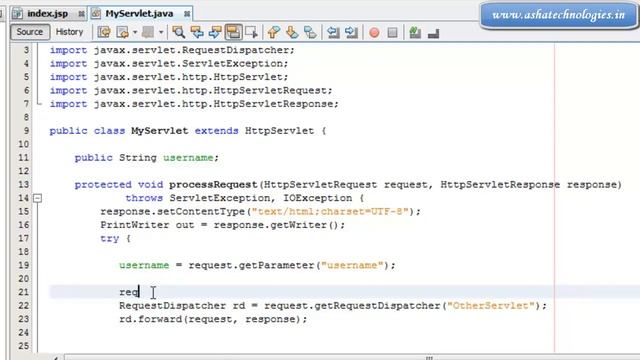Click line number 21 in the gutter
This screenshot has width=640, height=360.
pyautogui.click(x=23, y=292)
